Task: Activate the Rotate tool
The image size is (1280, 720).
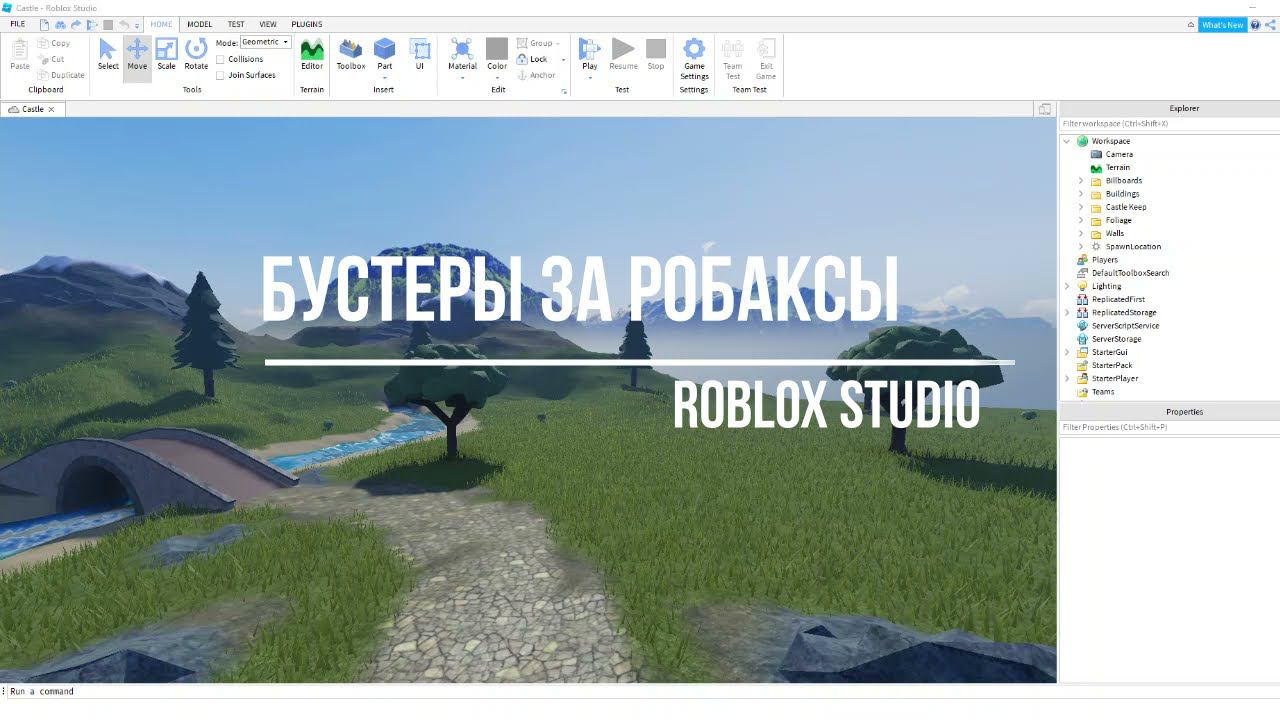Action: tap(196, 54)
